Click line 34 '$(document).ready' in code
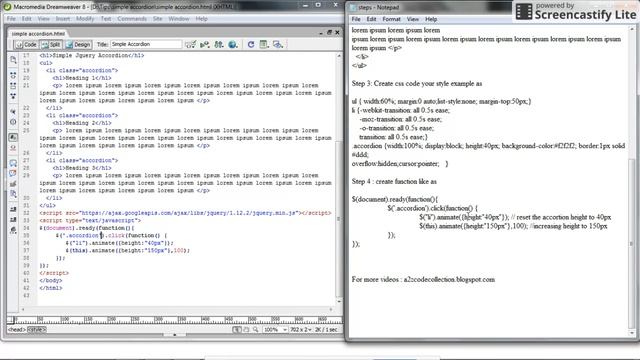Screen dimensions: 640x360 pos(87,228)
